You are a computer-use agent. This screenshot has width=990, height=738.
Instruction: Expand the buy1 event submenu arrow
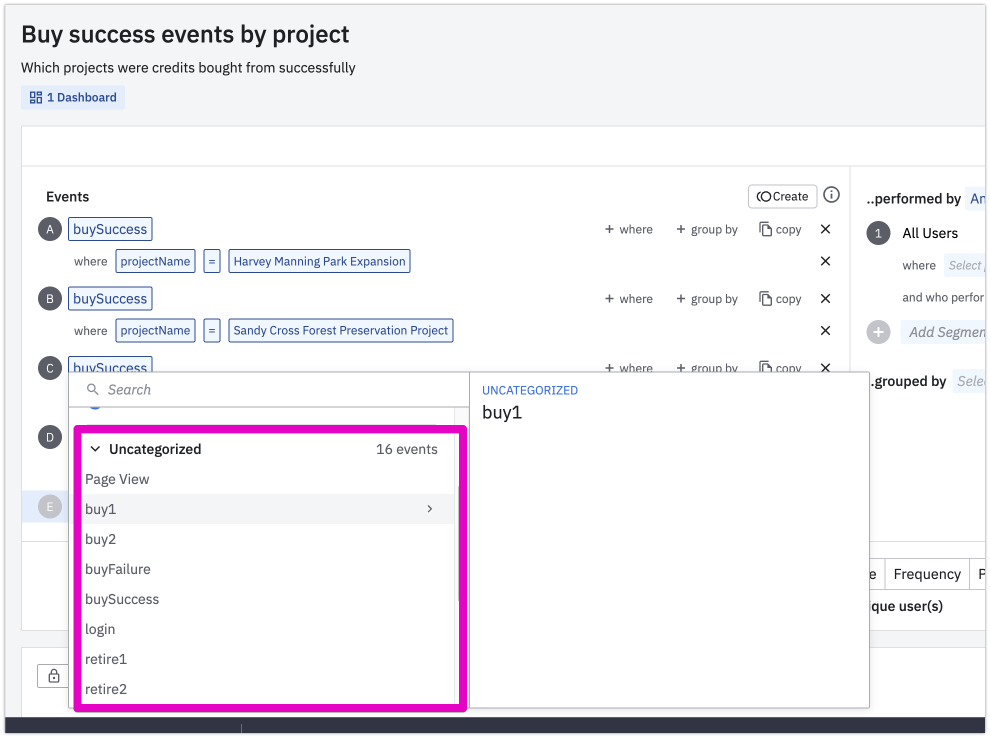pos(430,509)
